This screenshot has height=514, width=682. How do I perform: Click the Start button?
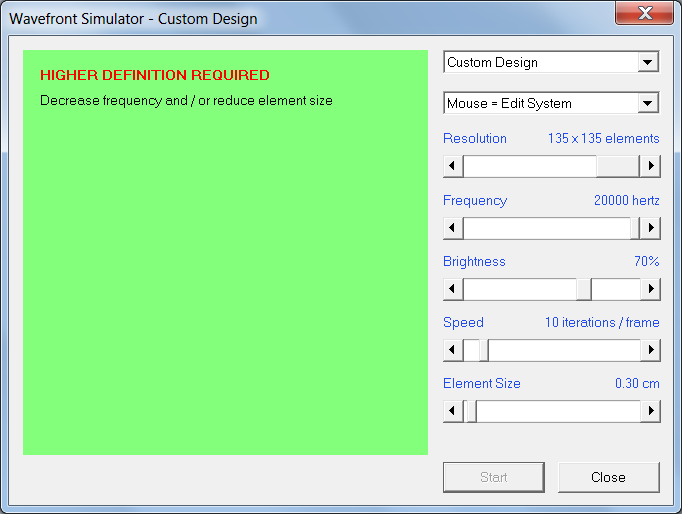(x=494, y=477)
